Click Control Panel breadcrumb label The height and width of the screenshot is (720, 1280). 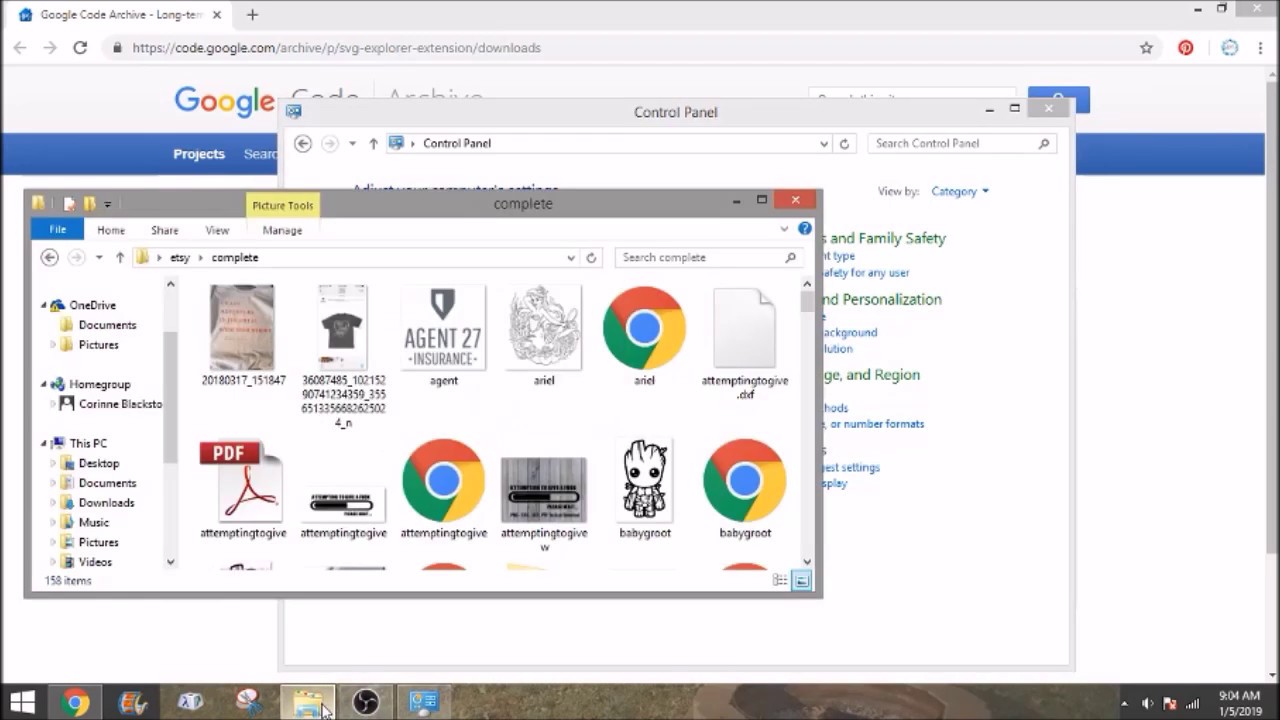point(457,143)
